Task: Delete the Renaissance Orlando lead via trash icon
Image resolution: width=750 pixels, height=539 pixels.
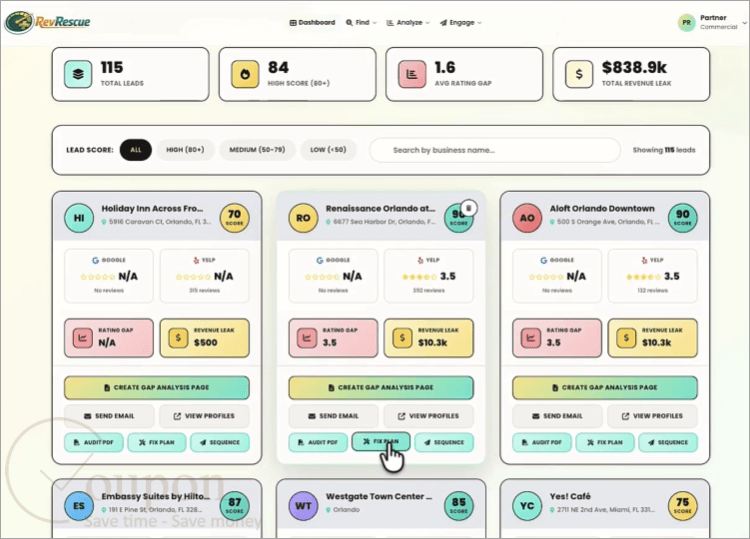Action: (469, 208)
